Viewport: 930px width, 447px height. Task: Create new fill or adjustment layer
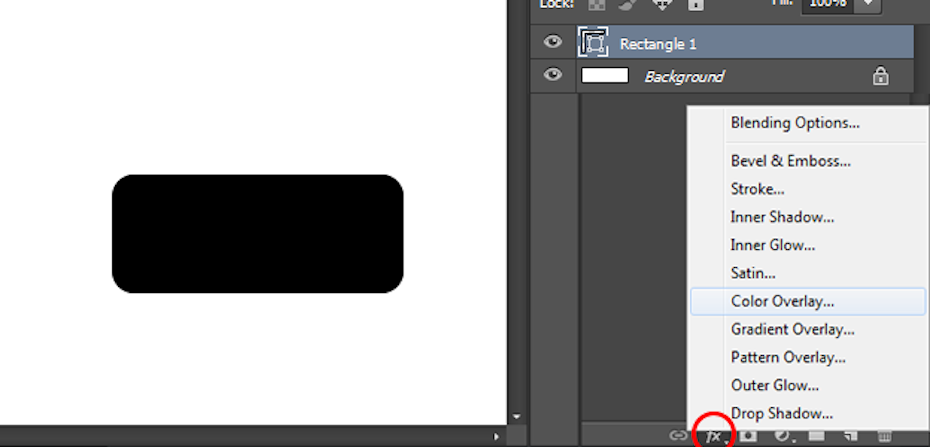783,436
